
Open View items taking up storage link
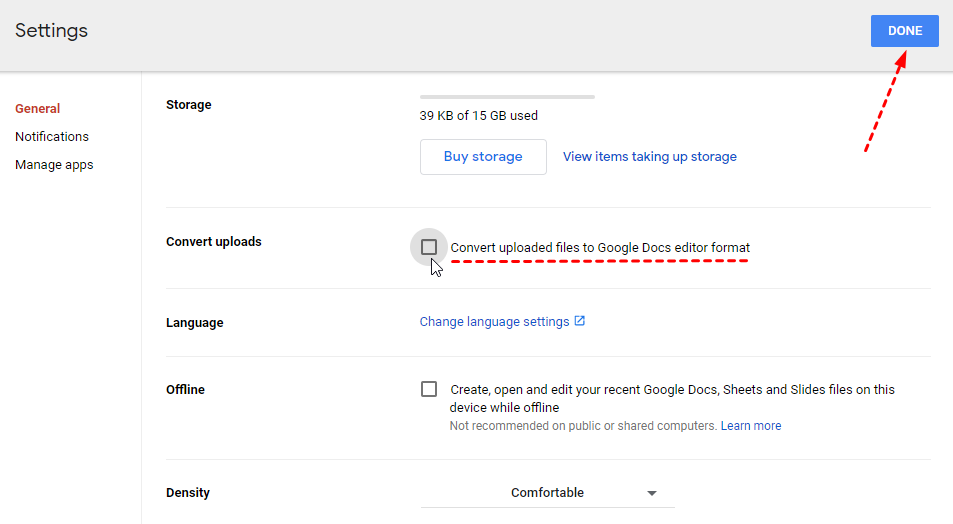(x=649, y=157)
